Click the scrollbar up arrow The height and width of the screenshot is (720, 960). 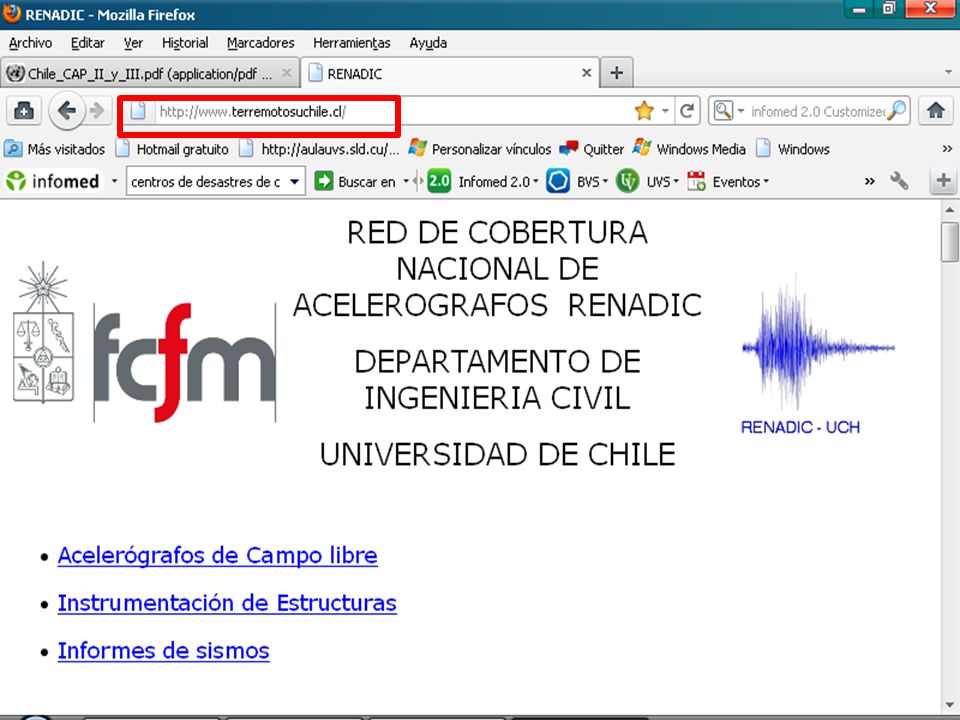[x=950, y=210]
